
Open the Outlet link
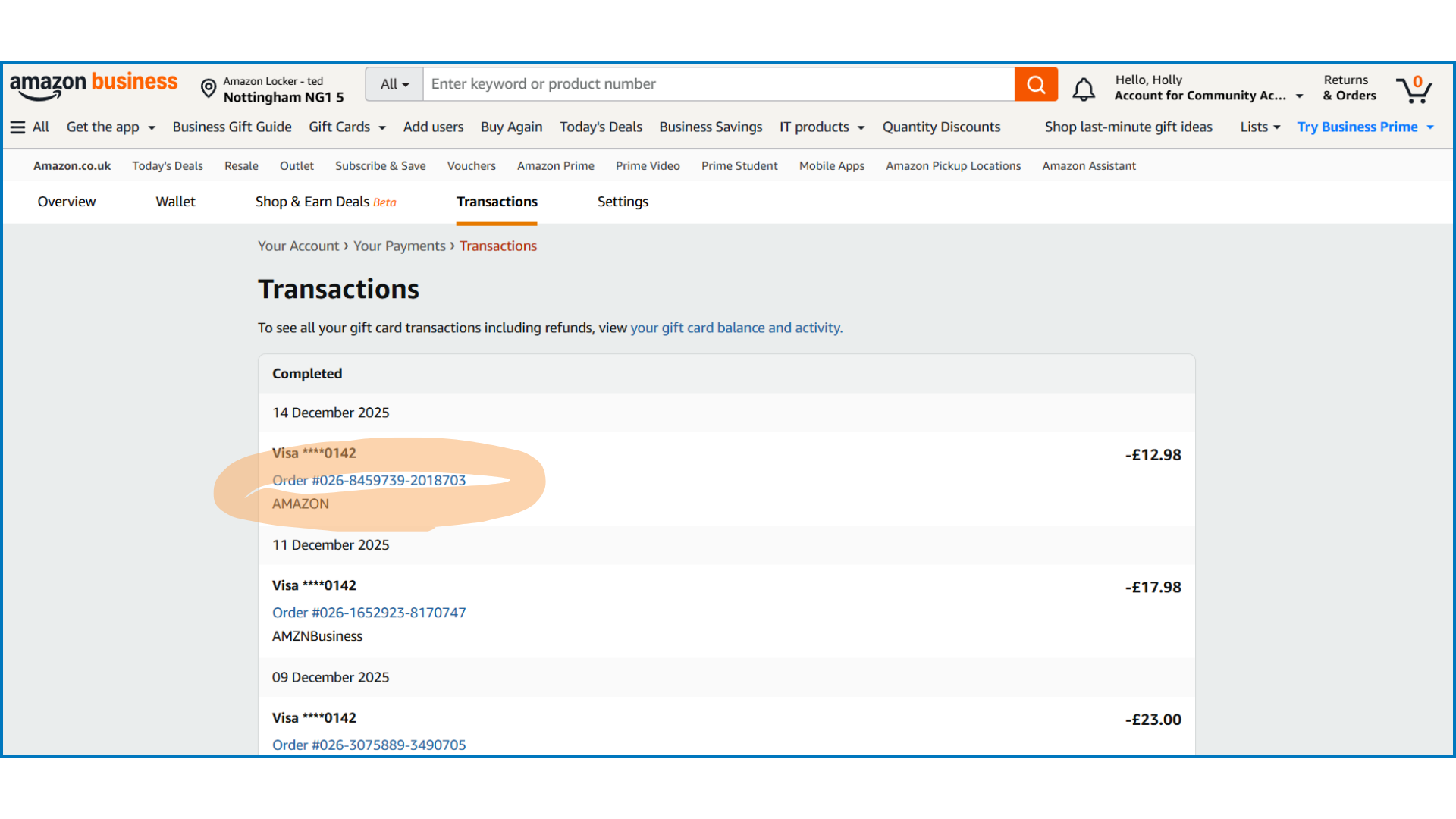click(x=297, y=165)
